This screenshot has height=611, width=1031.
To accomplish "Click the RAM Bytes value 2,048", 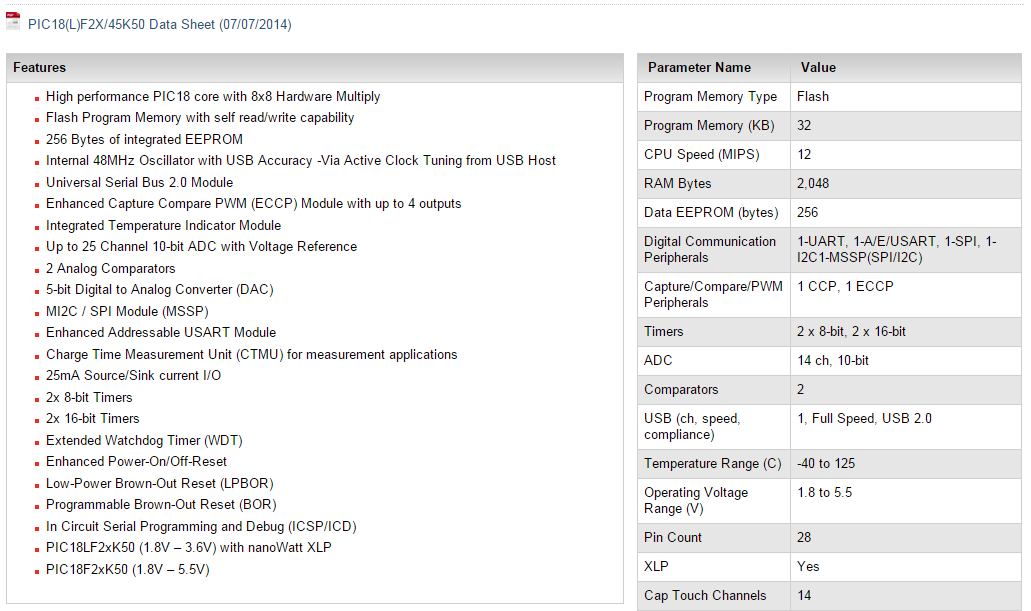I will (x=813, y=183).
